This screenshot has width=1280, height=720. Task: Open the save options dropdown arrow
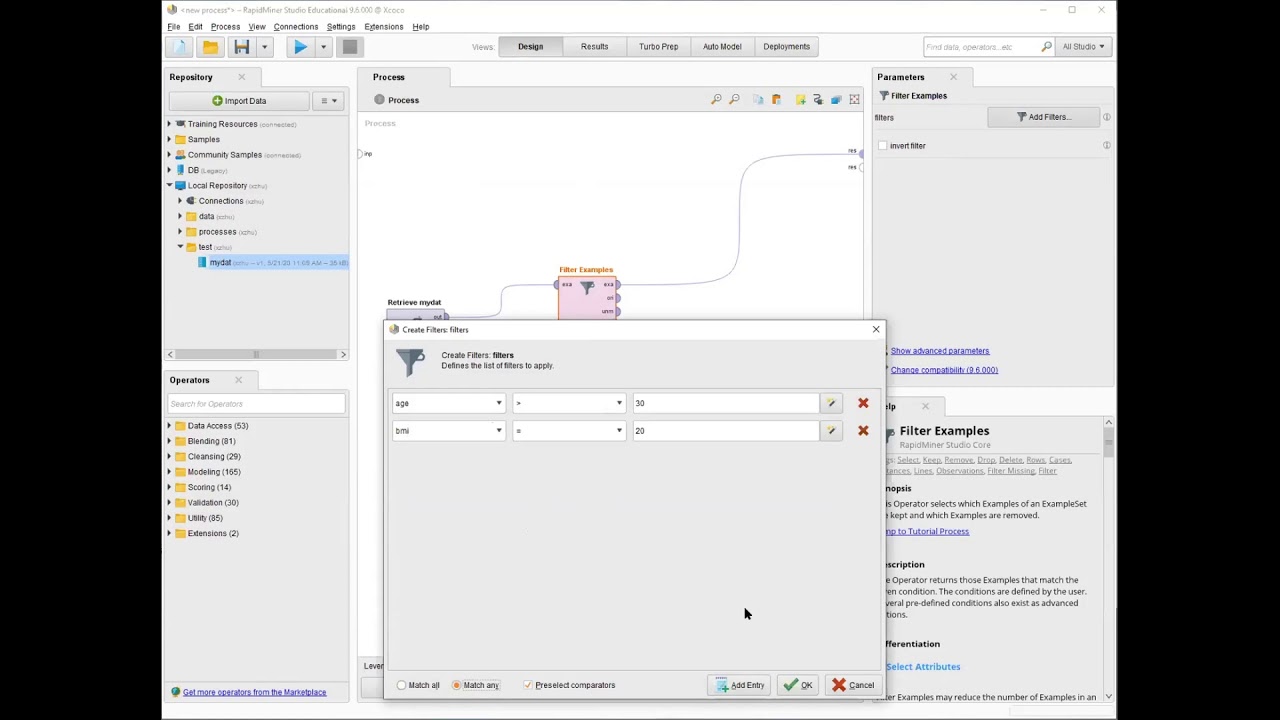pyautogui.click(x=264, y=47)
